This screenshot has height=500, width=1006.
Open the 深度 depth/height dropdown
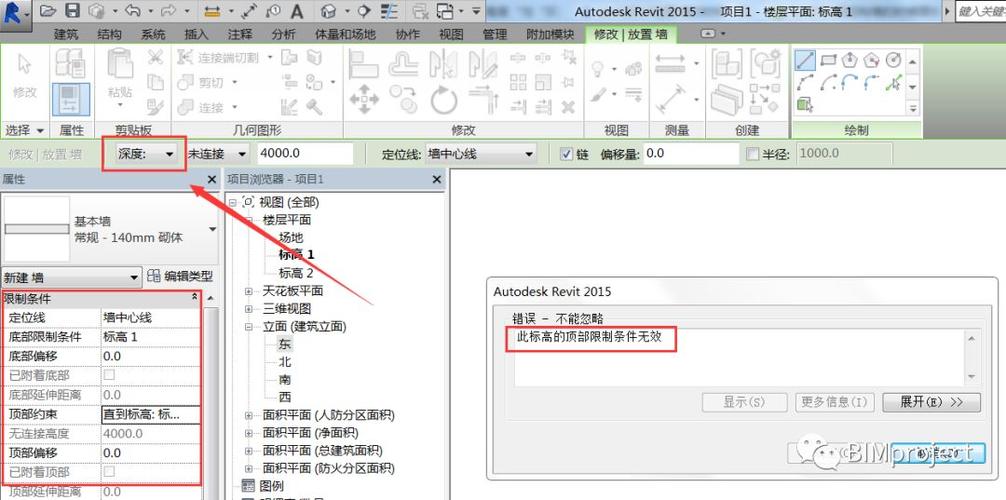pos(146,153)
